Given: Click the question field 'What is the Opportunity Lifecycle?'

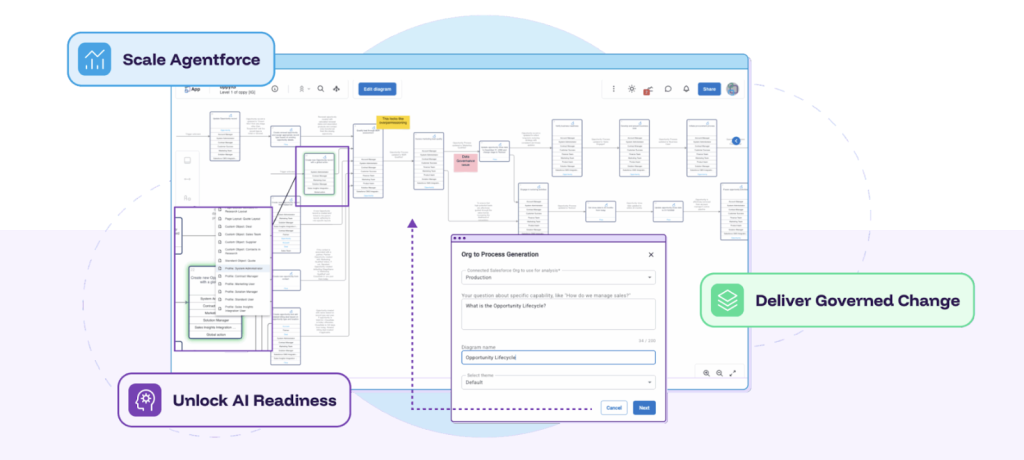Looking at the screenshot, I should pos(558,314).
